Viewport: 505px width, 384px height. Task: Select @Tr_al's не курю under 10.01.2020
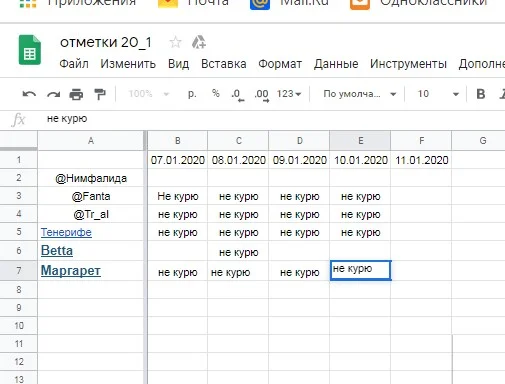click(x=361, y=214)
